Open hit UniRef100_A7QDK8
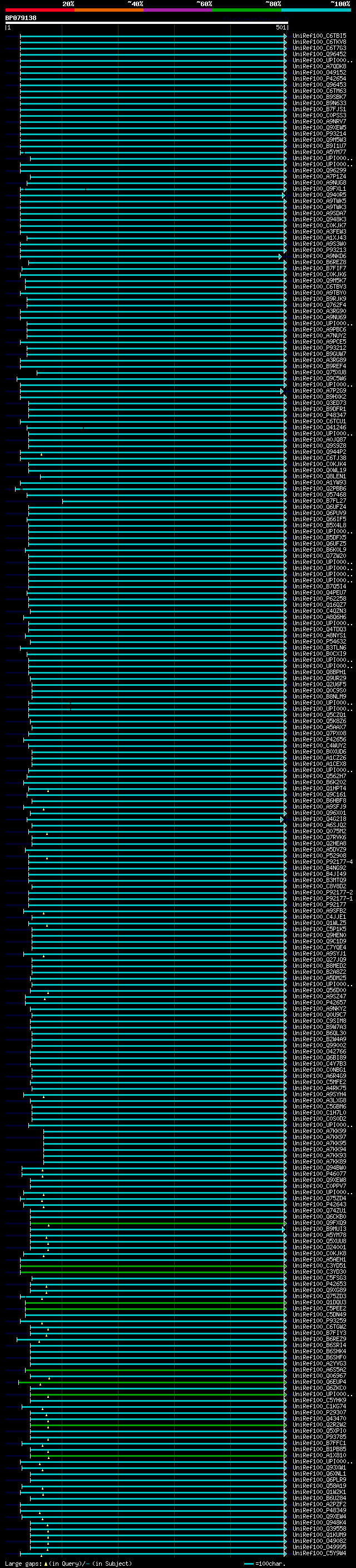 click(x=319, y=66)
